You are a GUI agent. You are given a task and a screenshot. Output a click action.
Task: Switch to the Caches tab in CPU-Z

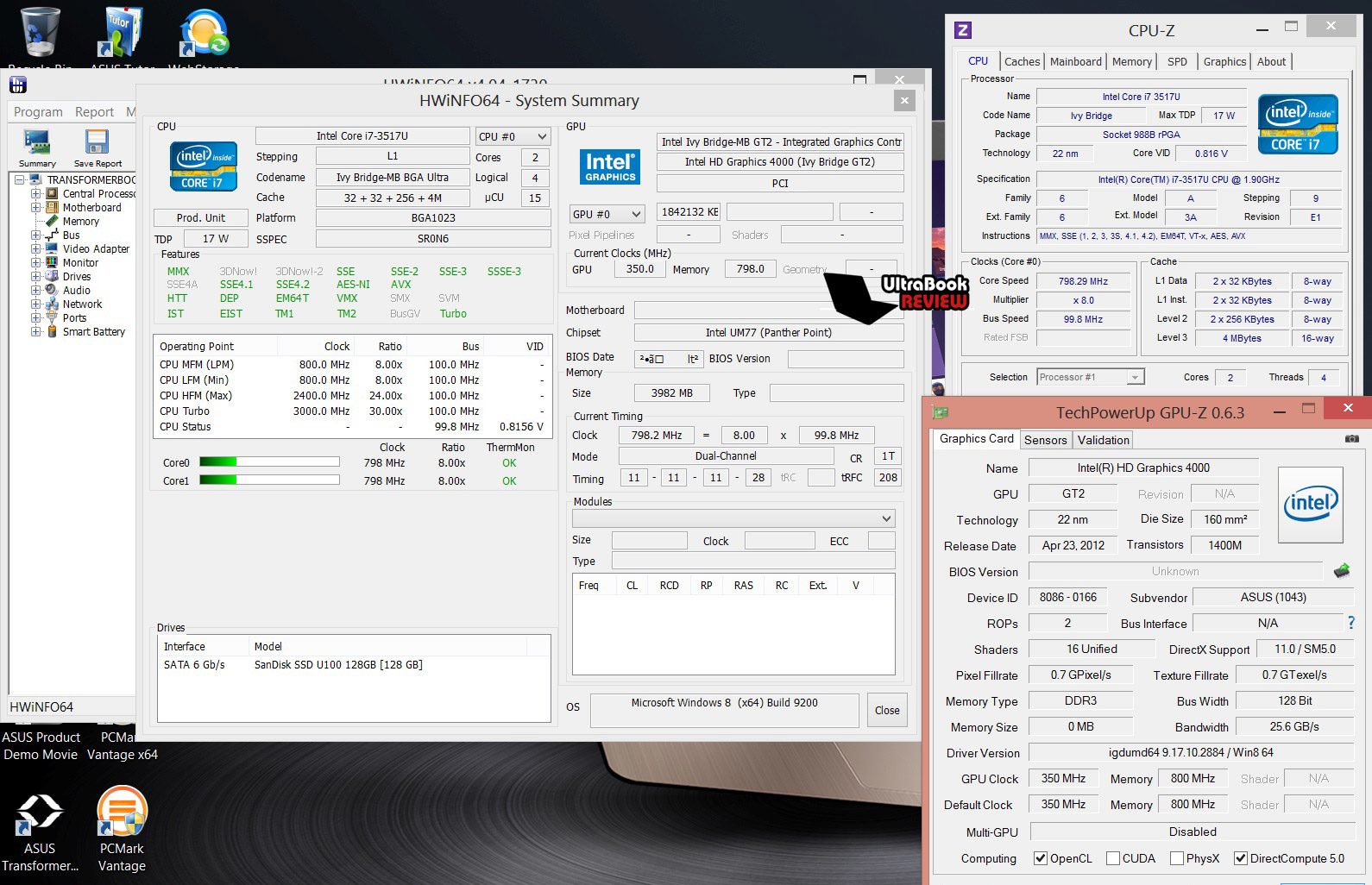click(x=1022, y=61)
